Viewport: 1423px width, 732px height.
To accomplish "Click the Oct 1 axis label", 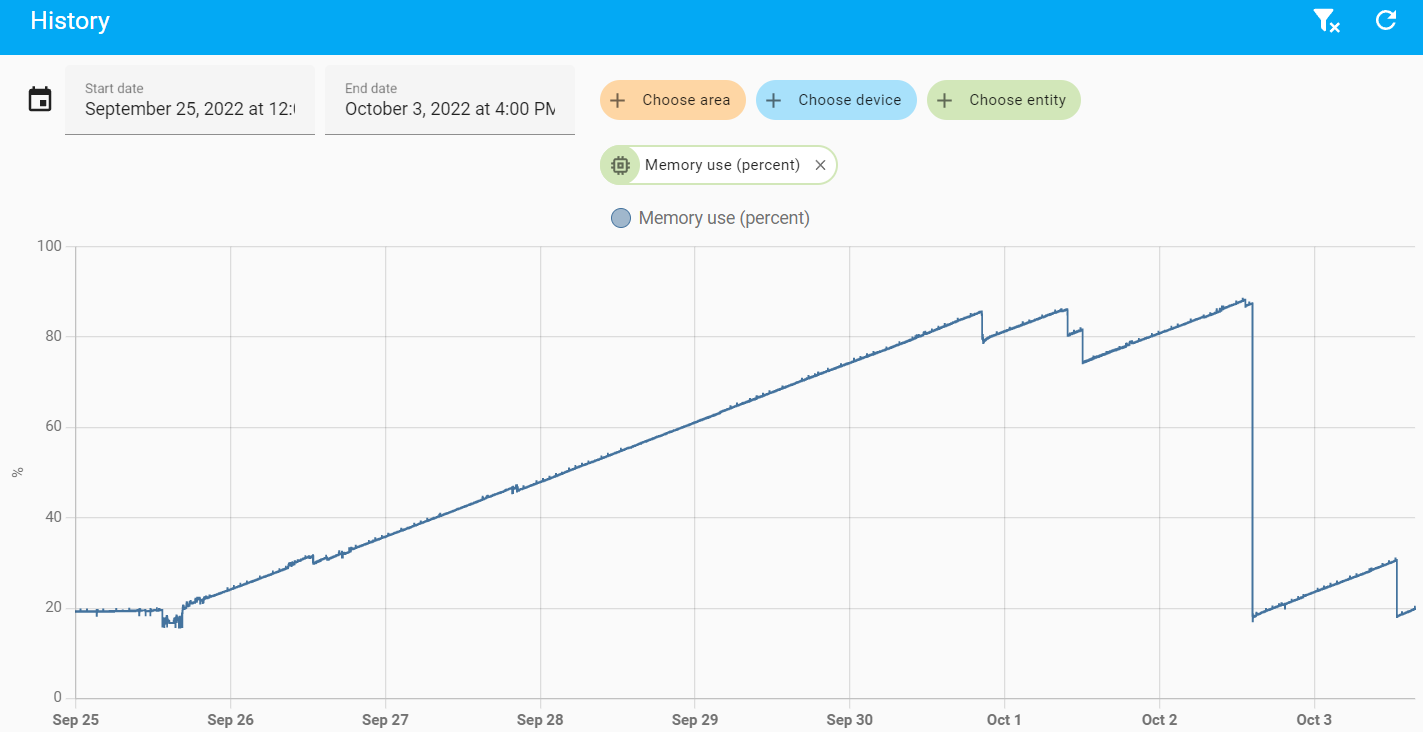I will pyautogui.click(x=1004, y=719).
